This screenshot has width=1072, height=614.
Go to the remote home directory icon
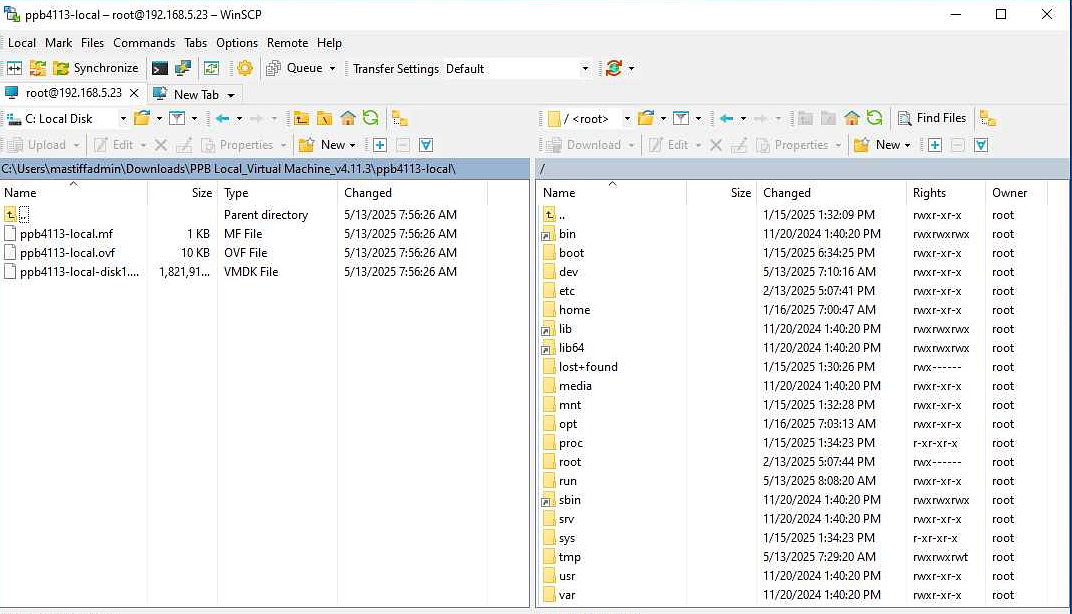[852, 118]
